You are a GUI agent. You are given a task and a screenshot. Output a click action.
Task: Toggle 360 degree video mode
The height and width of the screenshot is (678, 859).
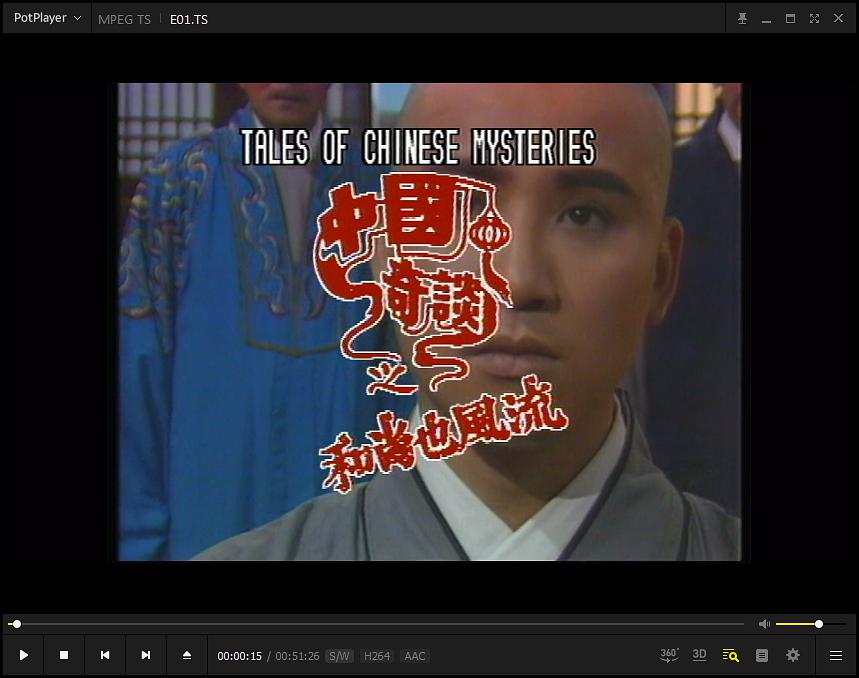[x=669, y=655]
